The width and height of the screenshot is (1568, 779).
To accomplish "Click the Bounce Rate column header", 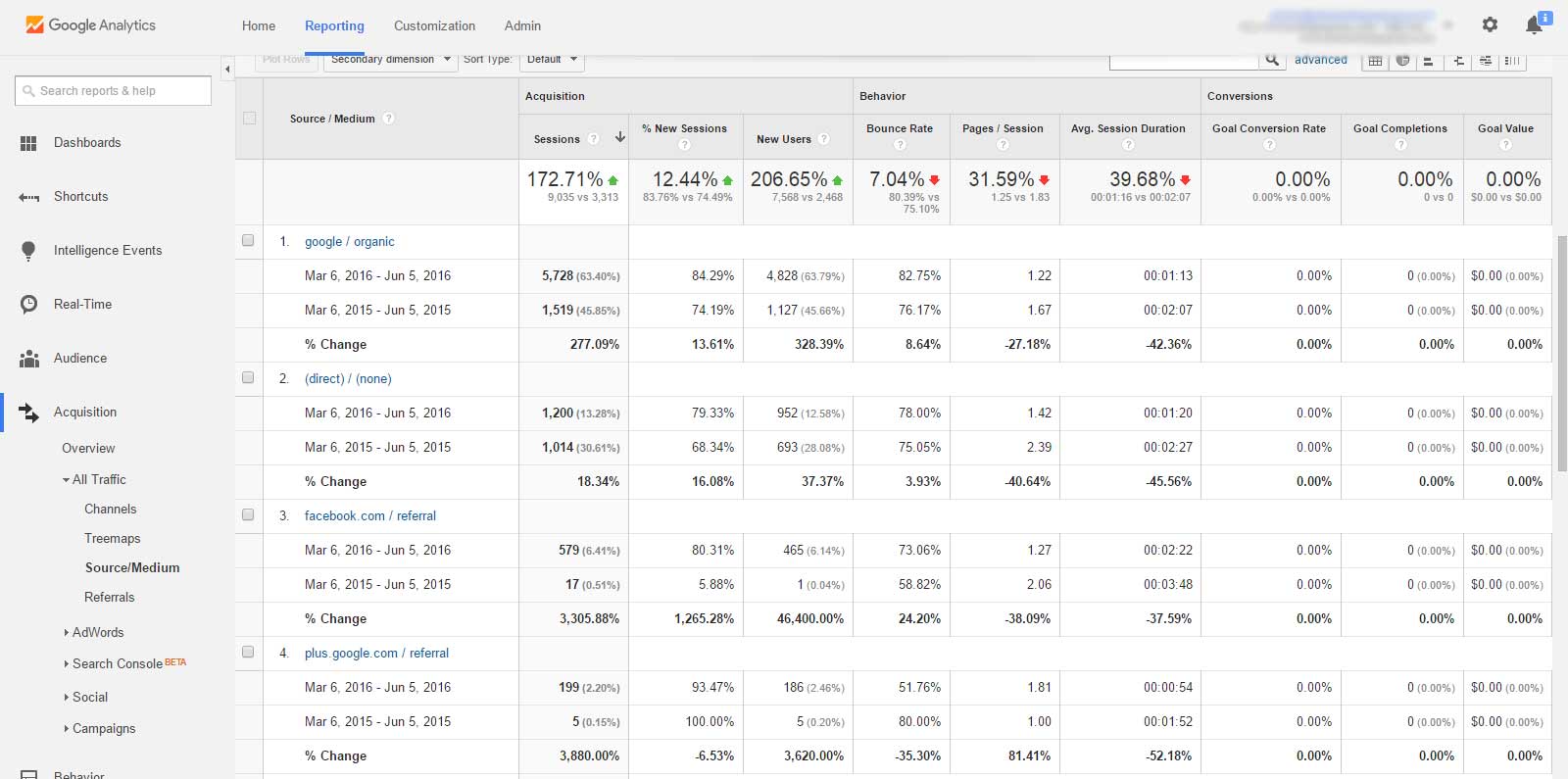I will coord(900,128).
